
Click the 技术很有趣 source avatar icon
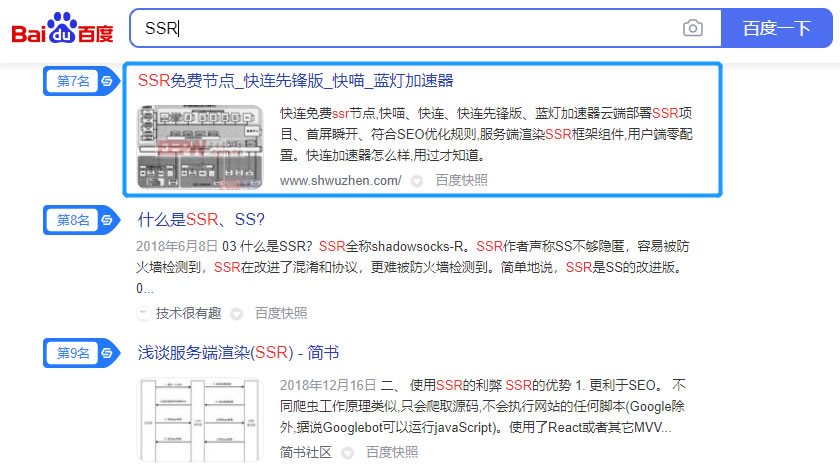click(x=144, y=313)
